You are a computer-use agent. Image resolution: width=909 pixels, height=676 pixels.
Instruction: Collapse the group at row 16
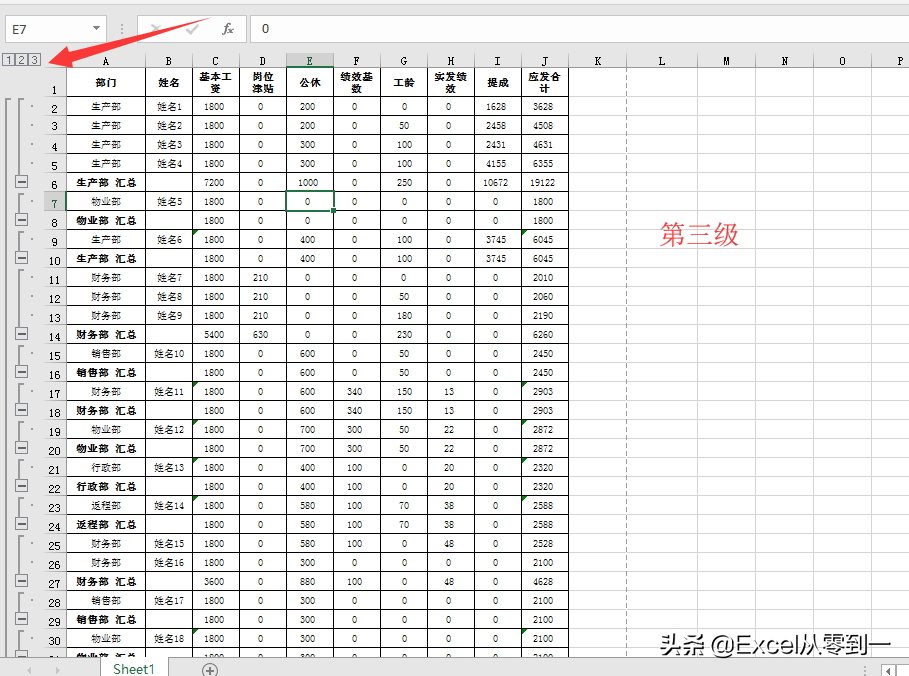tap(21, 372)
